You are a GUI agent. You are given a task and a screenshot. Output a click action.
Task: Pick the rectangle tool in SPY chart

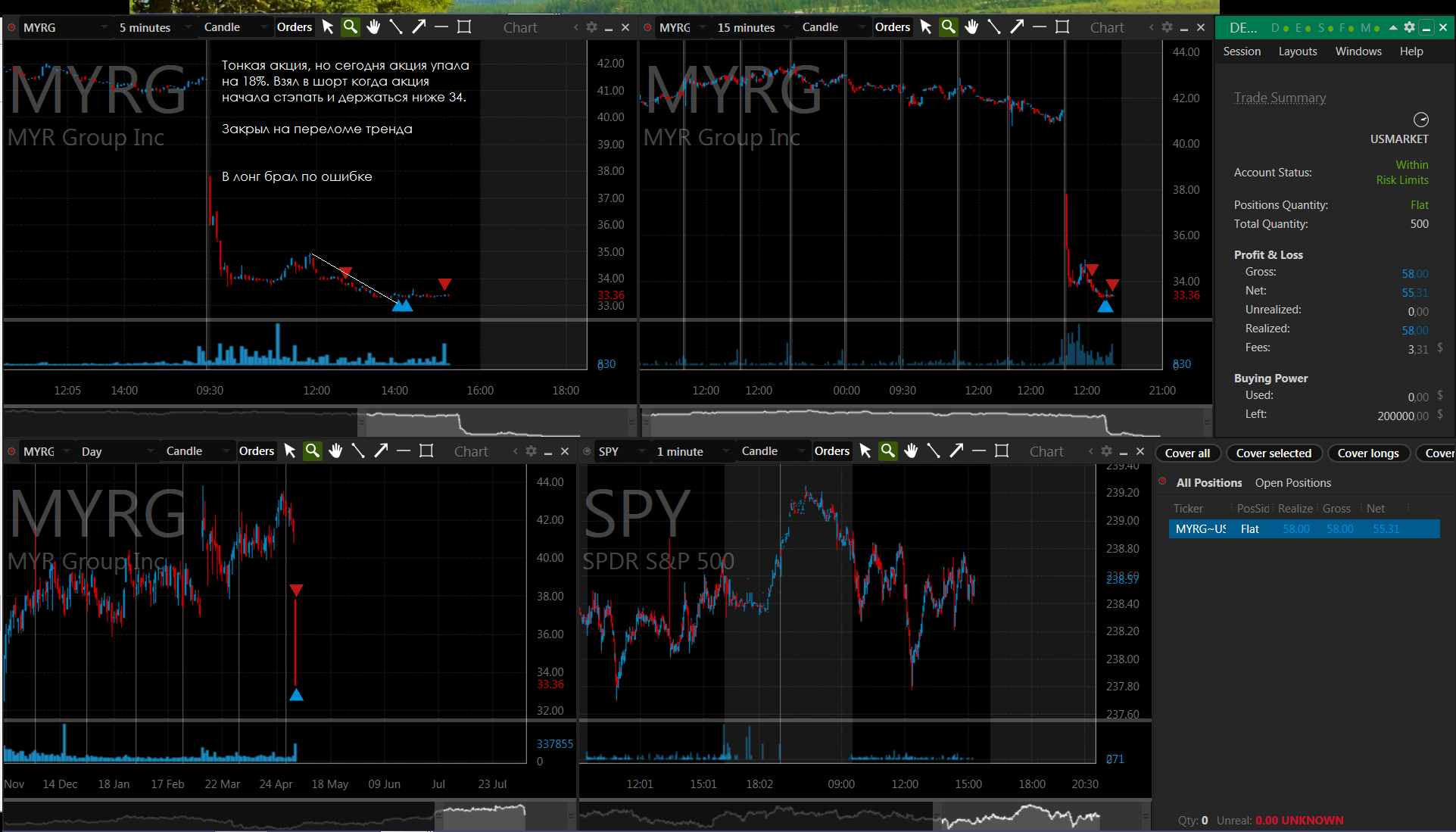pos(1002,451)
